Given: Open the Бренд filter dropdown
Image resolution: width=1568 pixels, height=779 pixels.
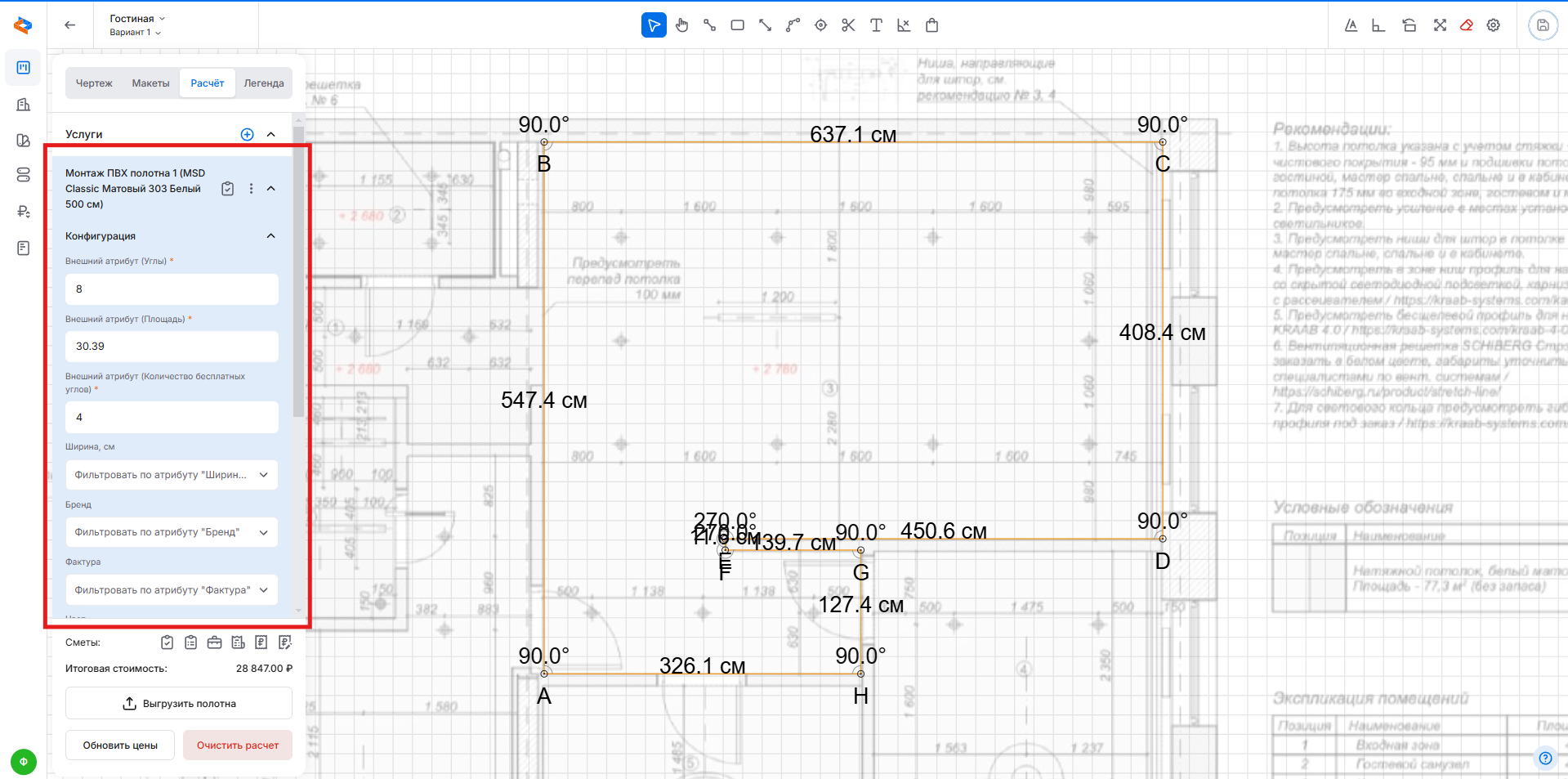Looking at the screenshot, I should [x=172, y=532].
